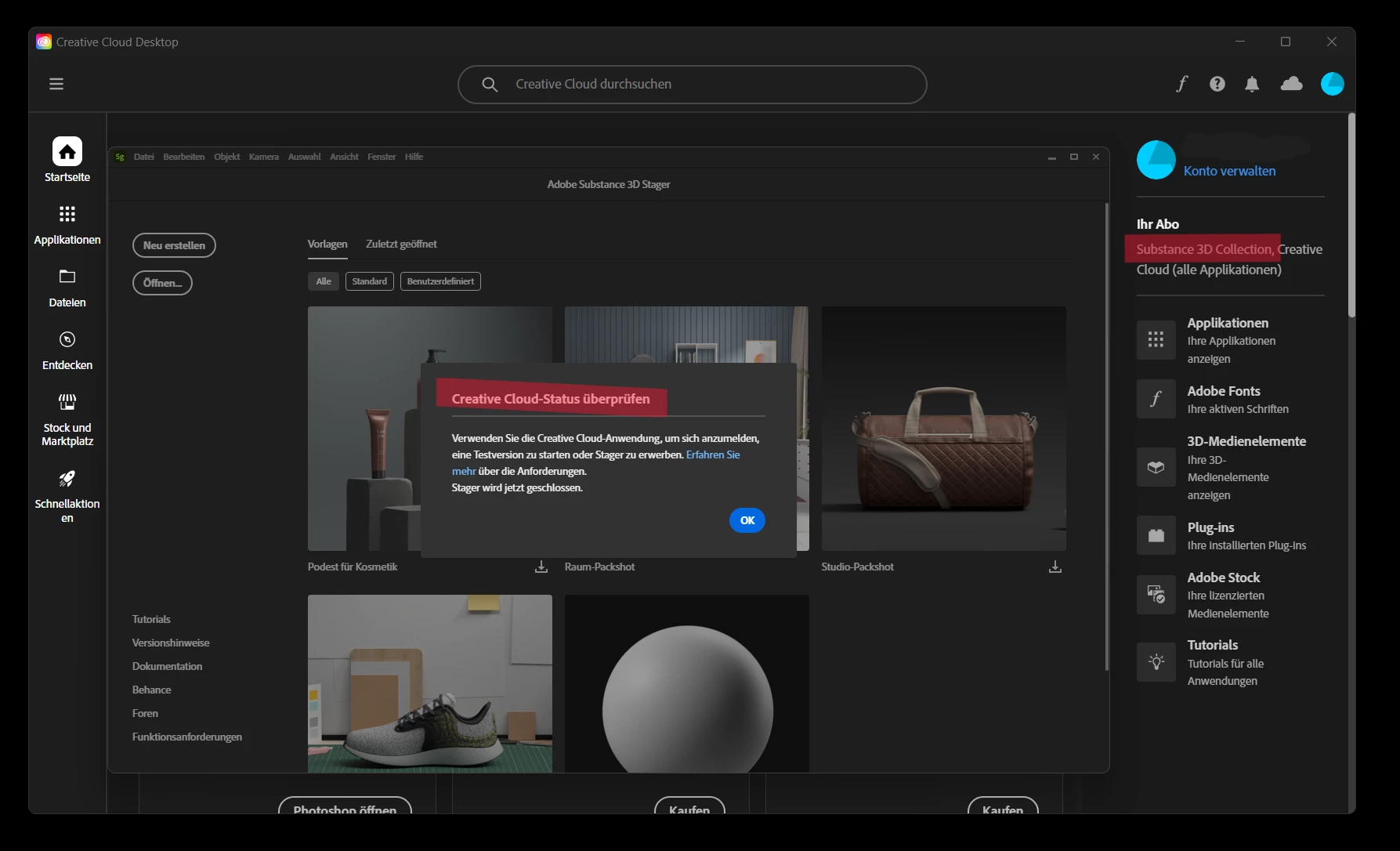
Task: Click Tutorials lightbulb icon
Action: click(x=1156, y=662)
